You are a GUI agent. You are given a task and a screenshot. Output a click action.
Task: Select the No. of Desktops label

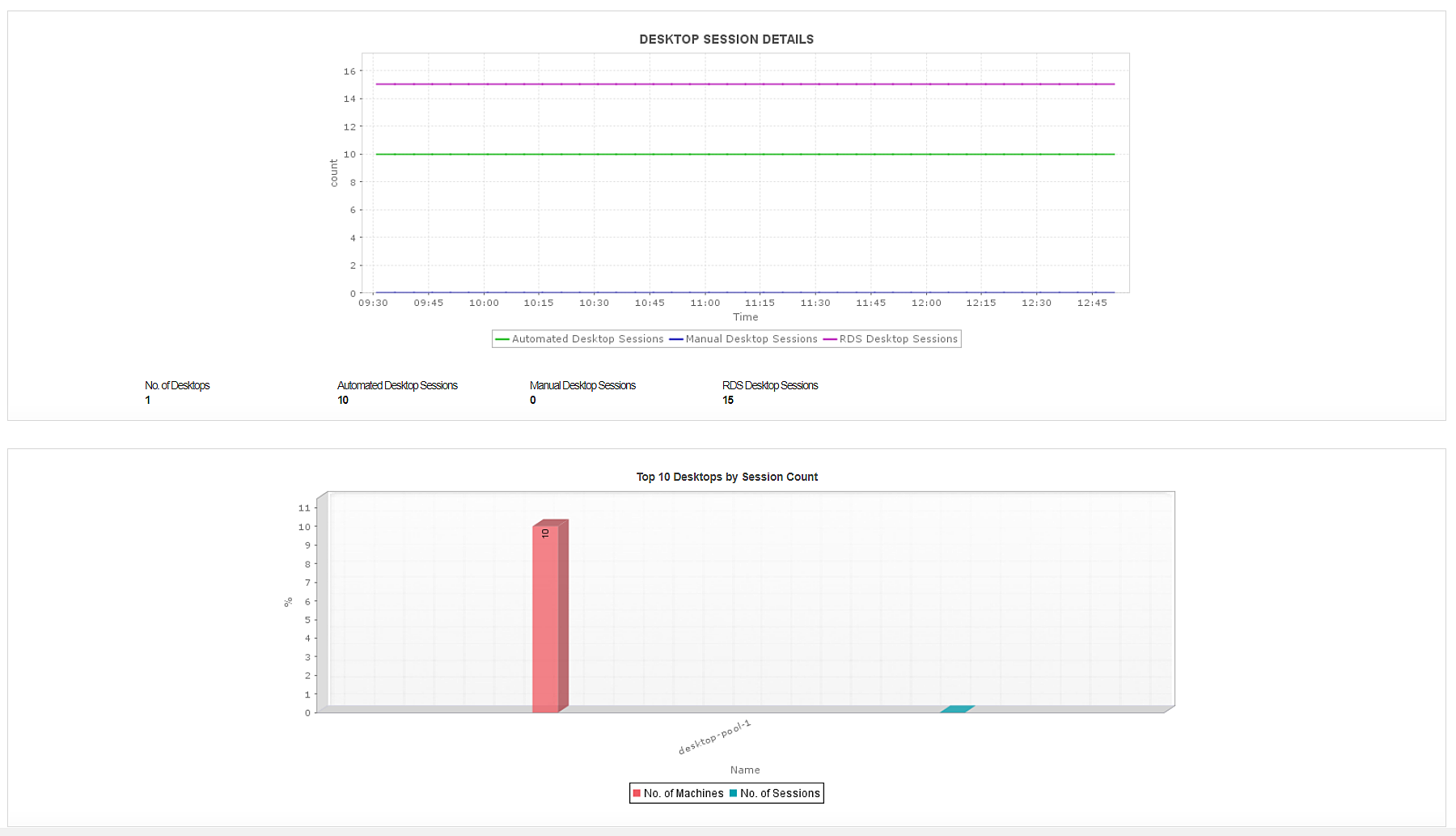(177, 385)
